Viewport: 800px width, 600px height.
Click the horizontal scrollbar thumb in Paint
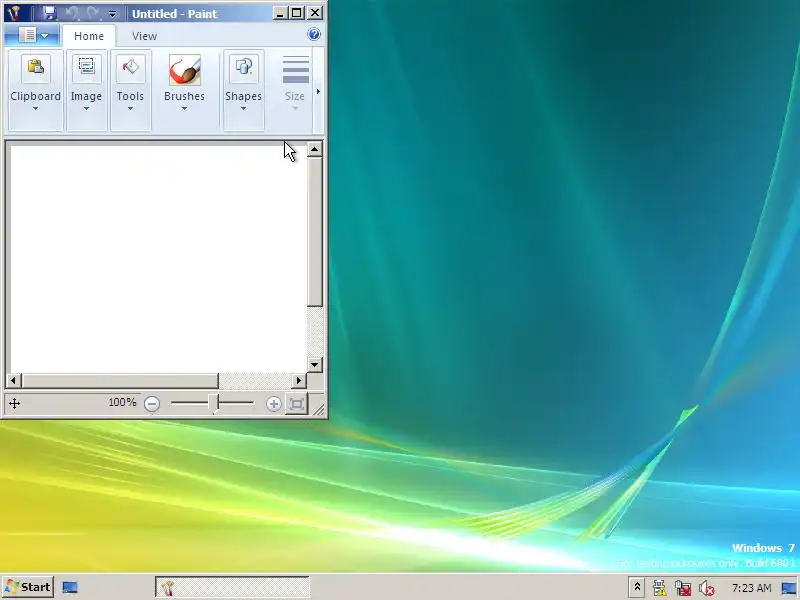pyautogui.click(x=120, y=381)
